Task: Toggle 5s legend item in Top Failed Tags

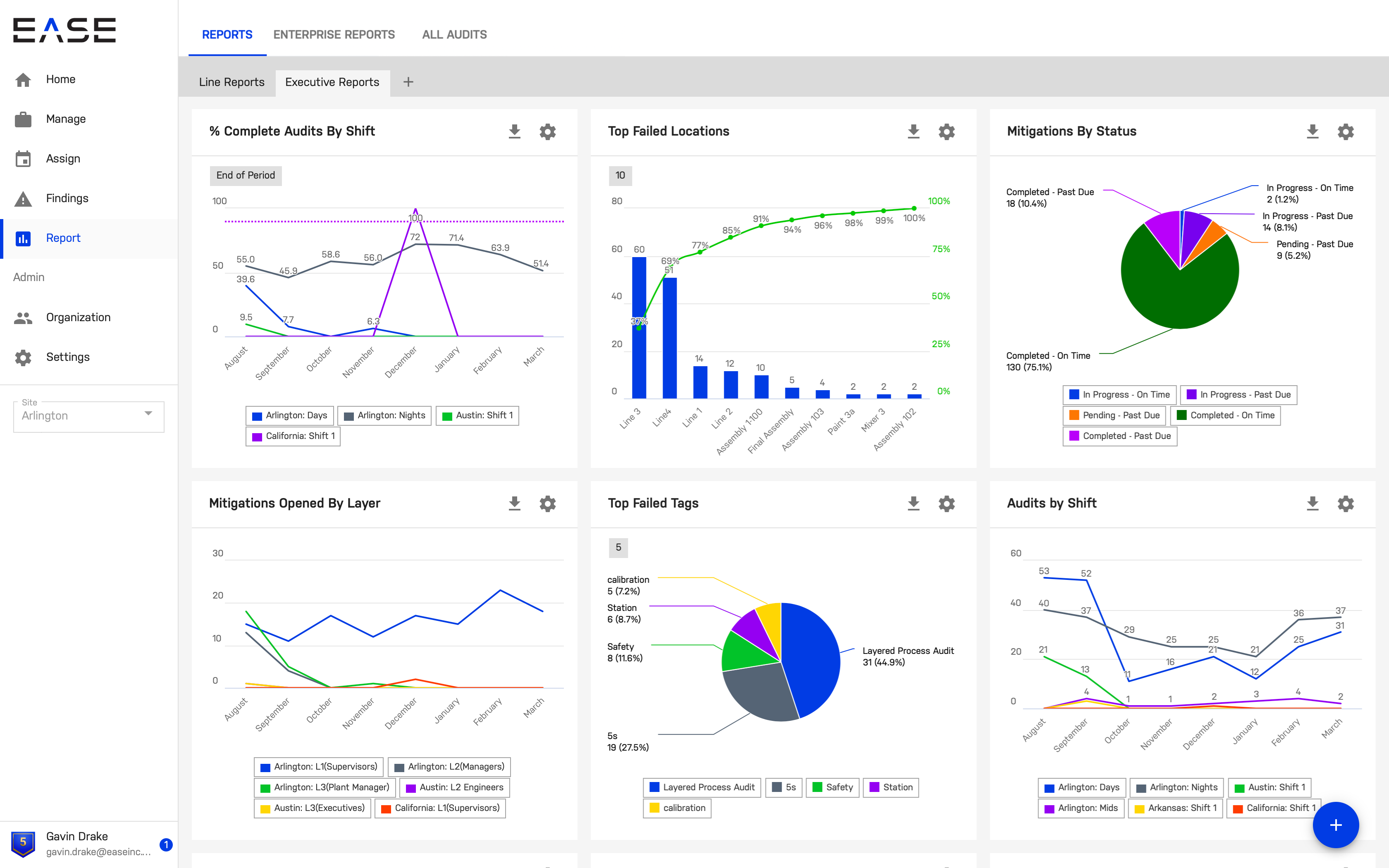Action: (x=783, y=787)
